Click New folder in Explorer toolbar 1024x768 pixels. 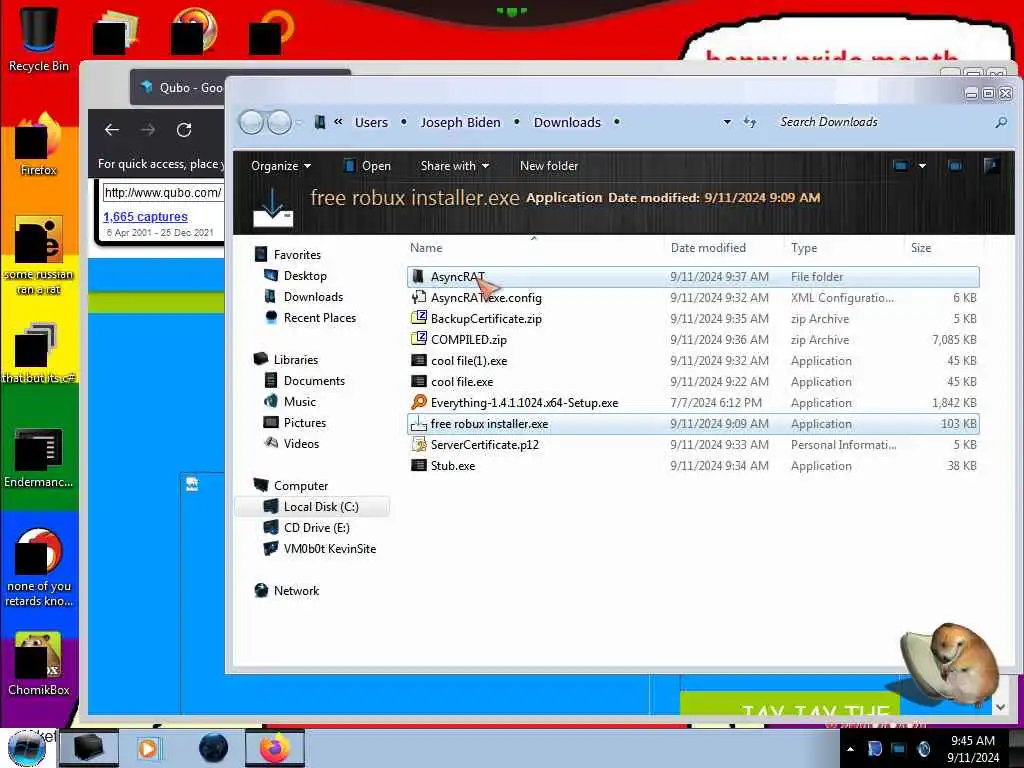[x=549, y=166]
